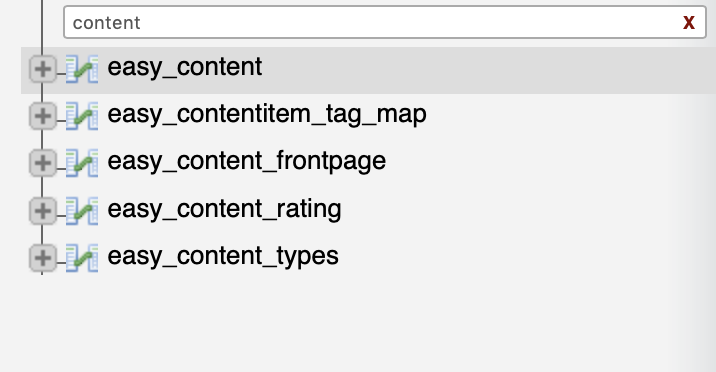716x372 pixels.
Task: Click the easy_content table icon
Action: [82, 69]
